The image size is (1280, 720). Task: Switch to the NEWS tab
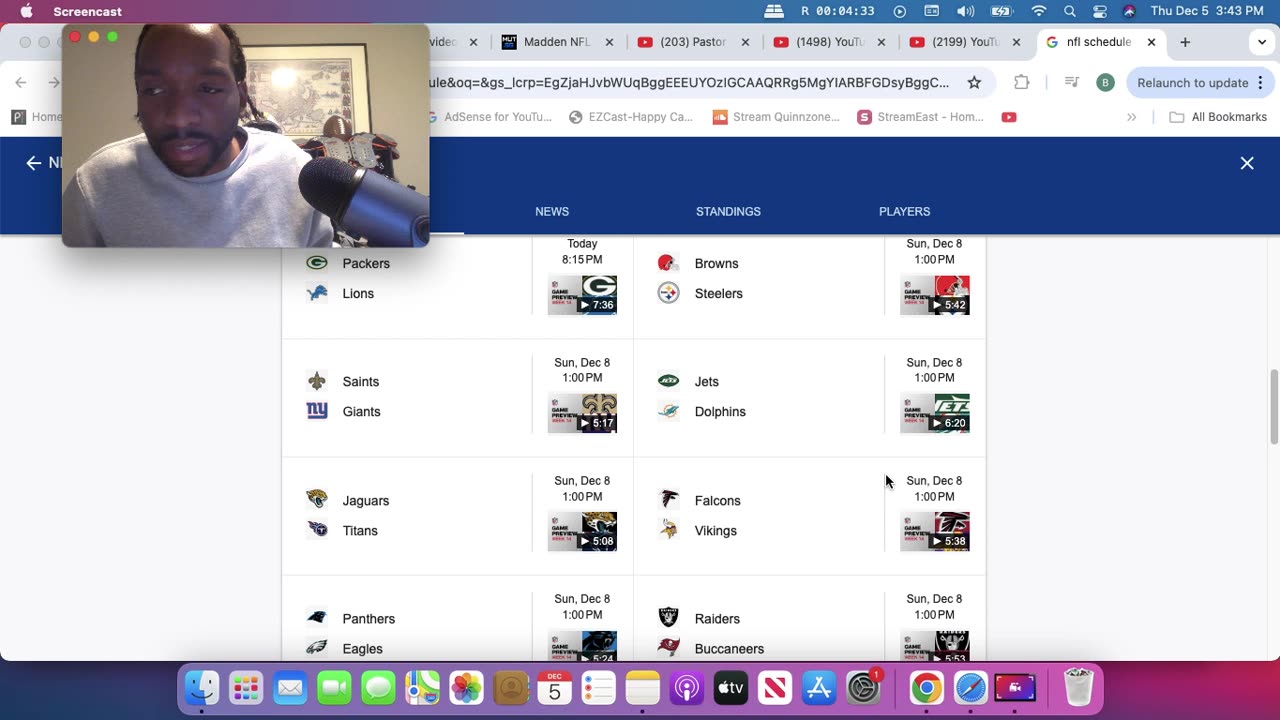coord(552,211)
